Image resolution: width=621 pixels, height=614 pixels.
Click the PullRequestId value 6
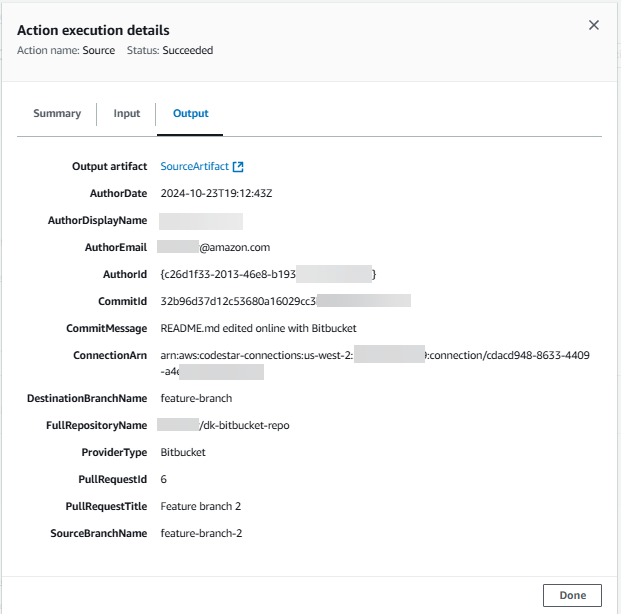click(x=164, y=479)
